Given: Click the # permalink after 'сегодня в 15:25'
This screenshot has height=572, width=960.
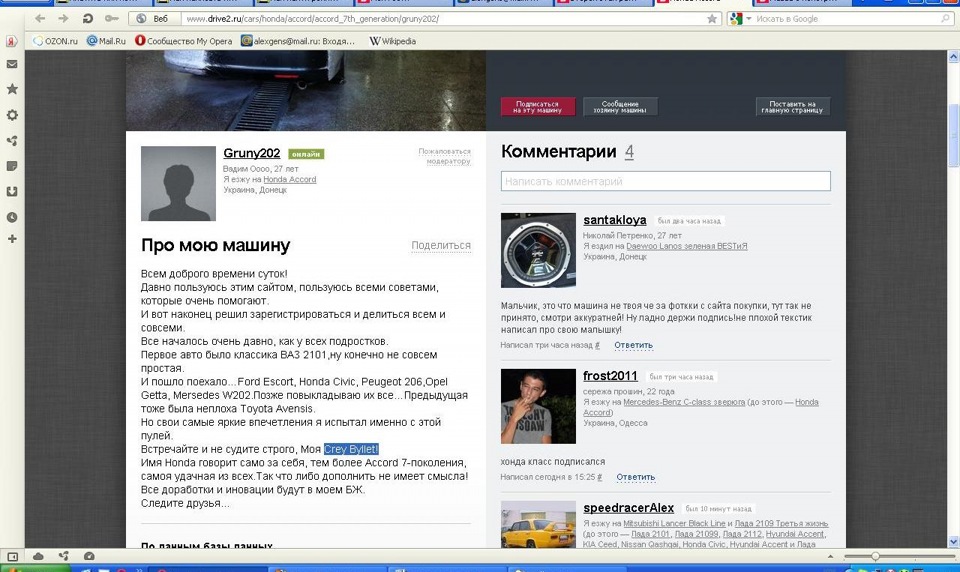Looking at the screenshot, I should click(600, 477).
